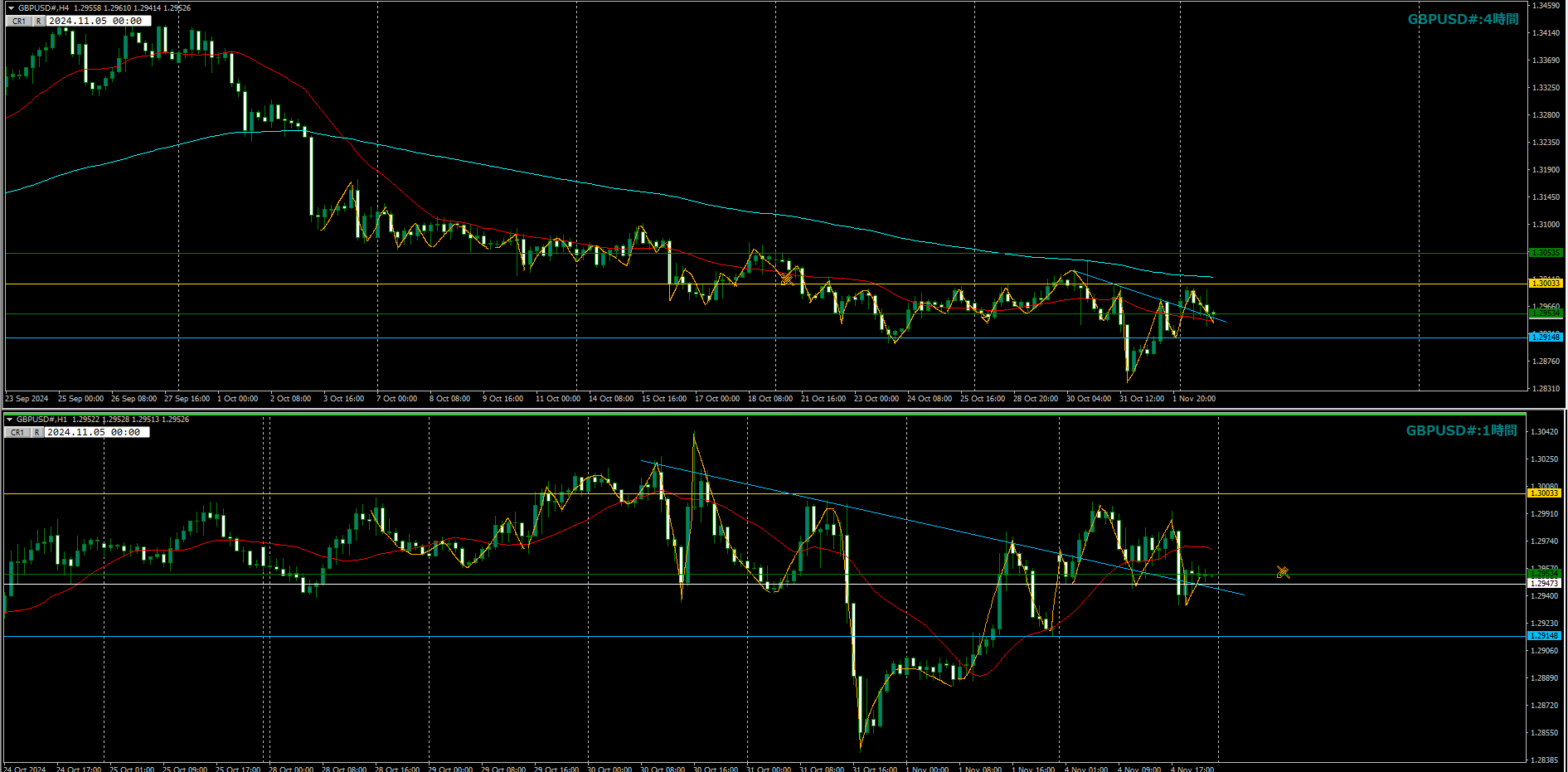1568x772 pixels.
Task: Click the 1.28550 price scale value on H1 chart
Action: 1544,733
